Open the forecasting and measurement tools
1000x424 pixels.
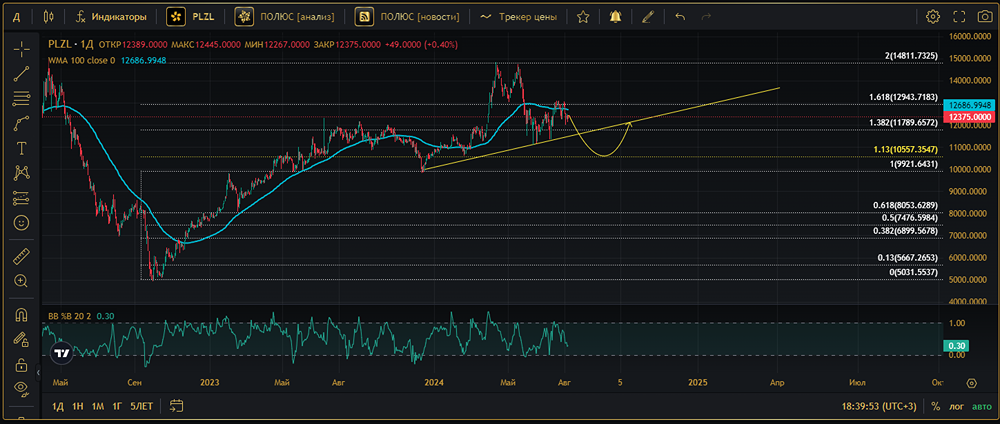coord(22,198)
